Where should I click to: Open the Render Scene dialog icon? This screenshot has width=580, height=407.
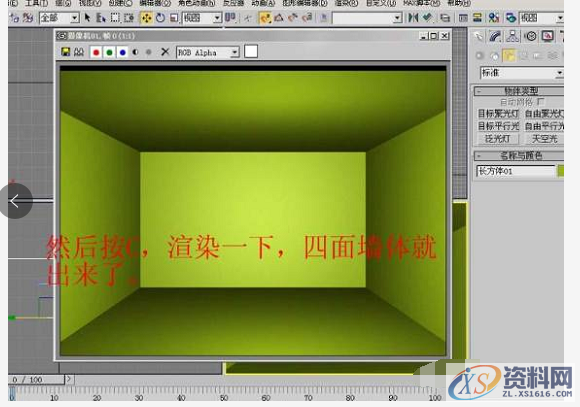tap(511, 17)
